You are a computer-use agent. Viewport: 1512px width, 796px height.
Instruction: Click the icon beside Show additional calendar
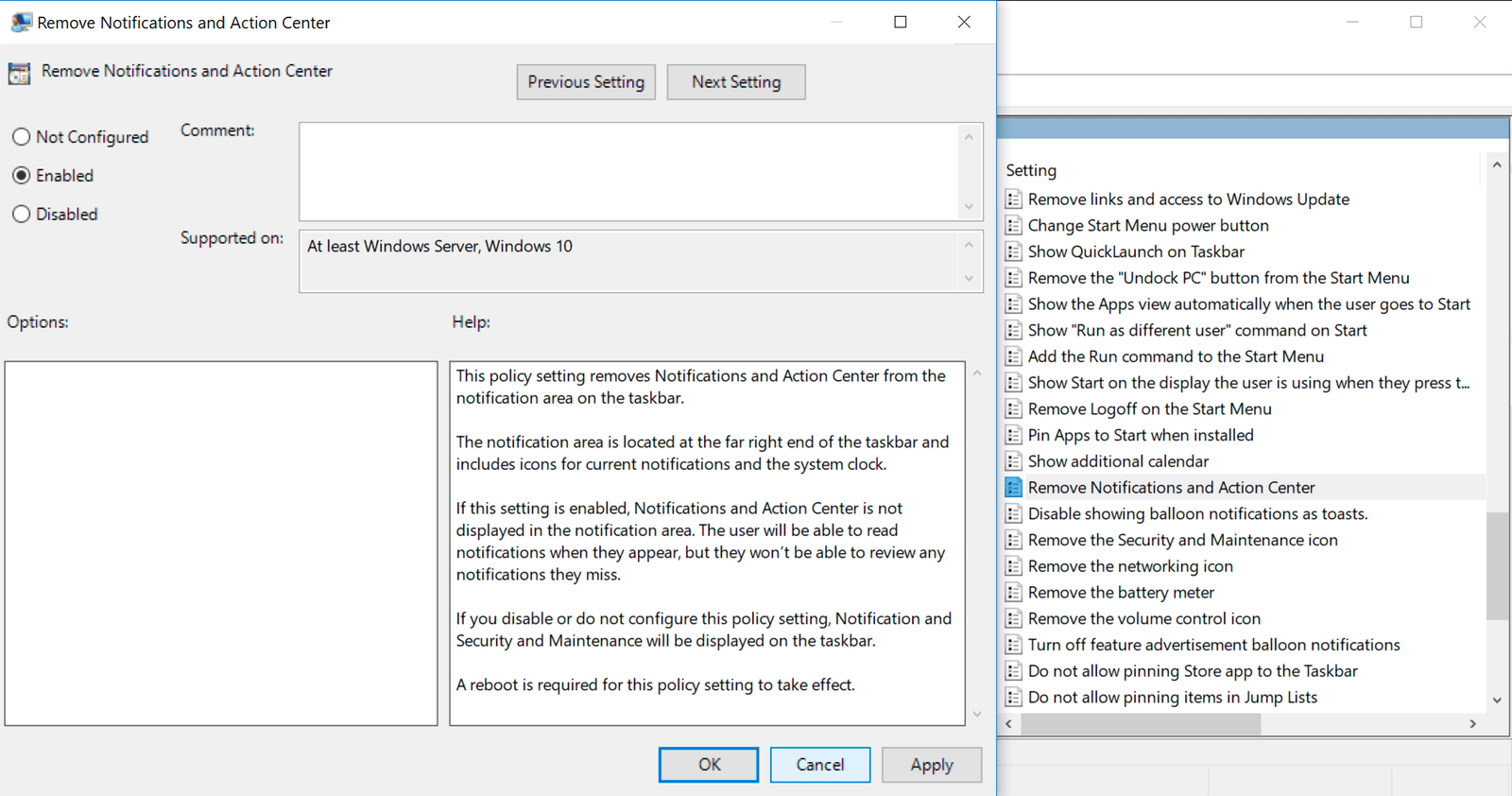point(1013,461)
